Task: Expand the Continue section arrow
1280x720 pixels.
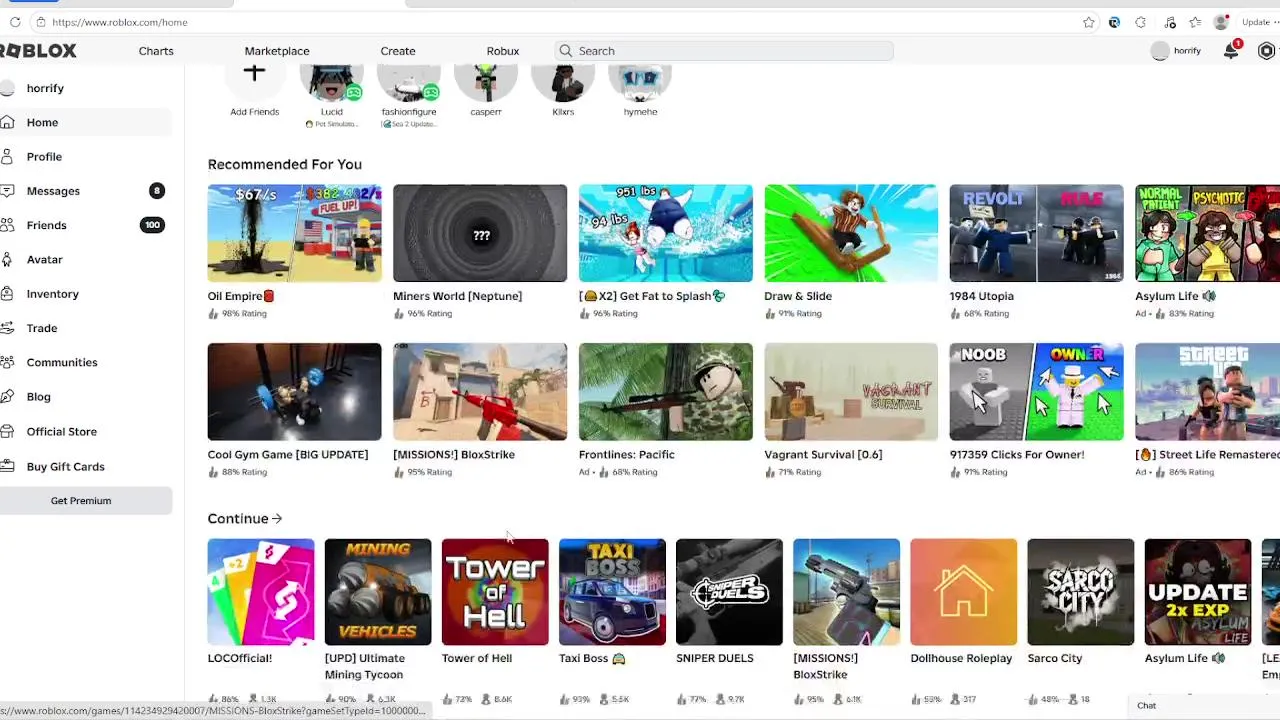Action: 277,519
